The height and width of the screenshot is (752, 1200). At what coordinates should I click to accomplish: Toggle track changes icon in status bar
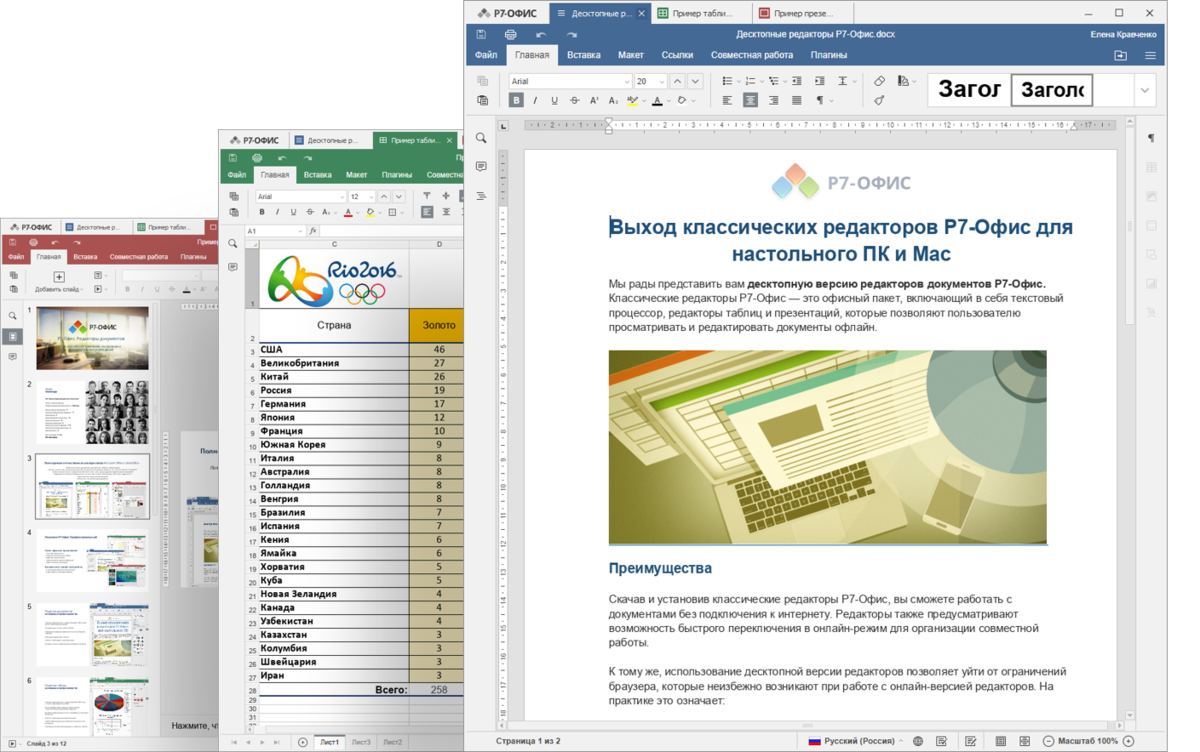(970, 741)
